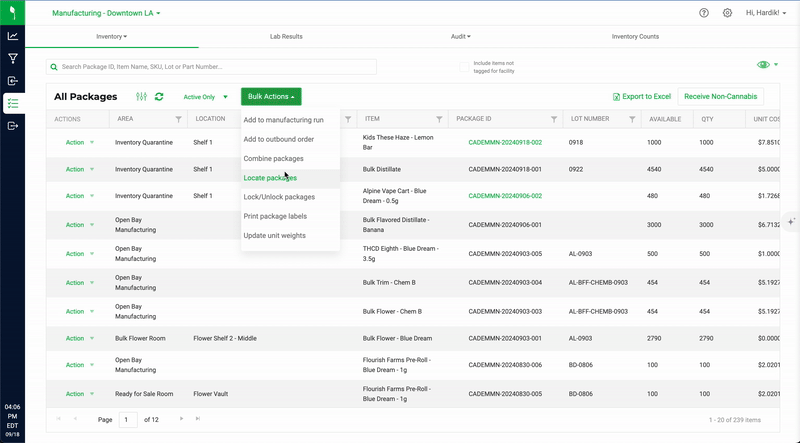800x443 pixels.
Task: Check Include items not tagged for facility
Action: pyautogui.click(x=464, y=67)
